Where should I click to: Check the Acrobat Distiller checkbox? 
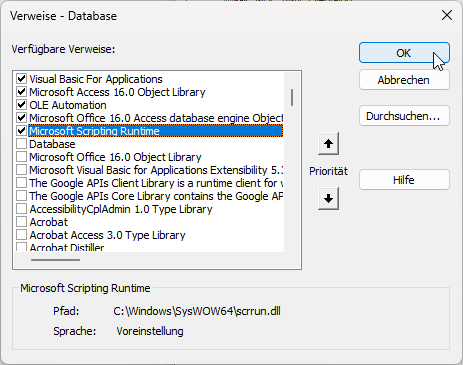click(x=22, y=247)
